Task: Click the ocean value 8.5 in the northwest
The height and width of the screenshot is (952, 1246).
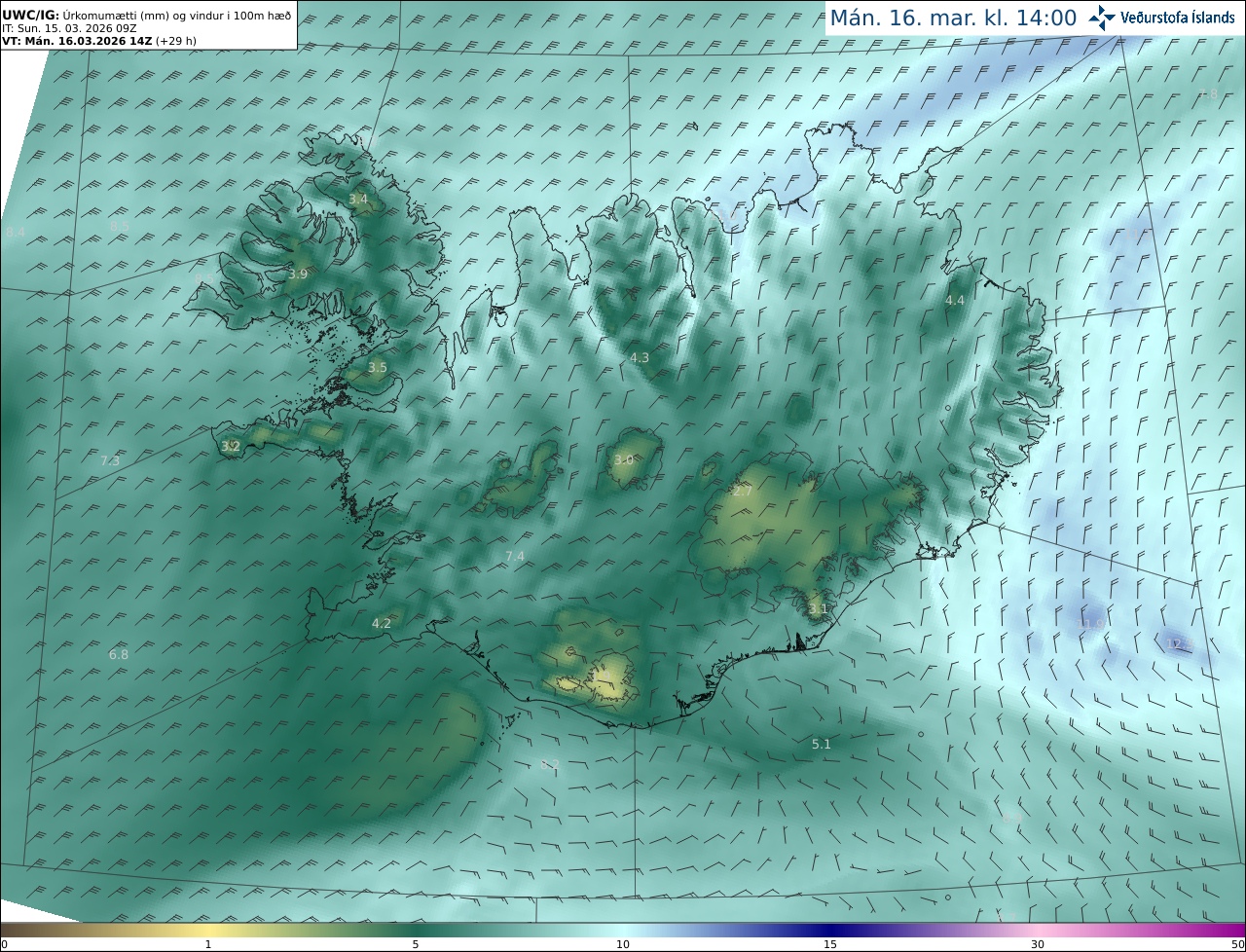Action: click(x=120, y=226)
